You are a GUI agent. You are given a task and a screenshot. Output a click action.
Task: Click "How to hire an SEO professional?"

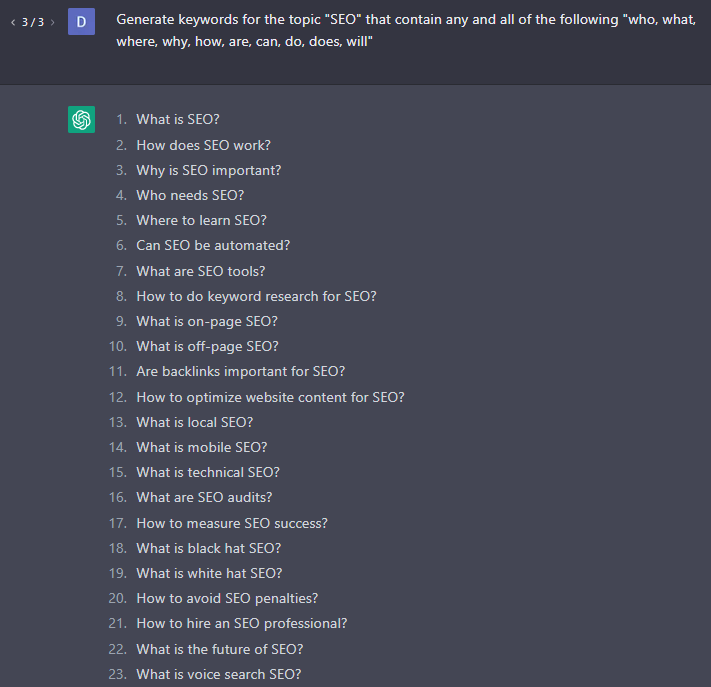[x=242, y=624]
